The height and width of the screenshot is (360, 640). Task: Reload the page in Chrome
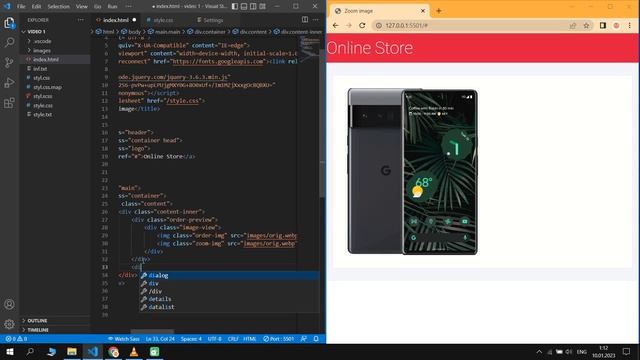[362, 25]
